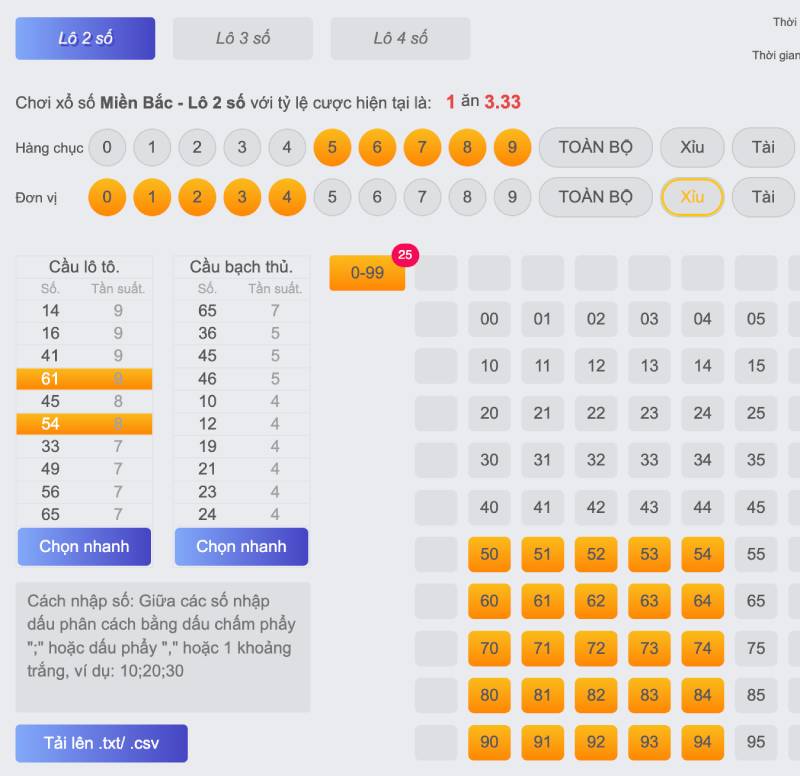Toggle number 94 in the number grid
The image size is (800, 776).
click(x=703, y=742)
